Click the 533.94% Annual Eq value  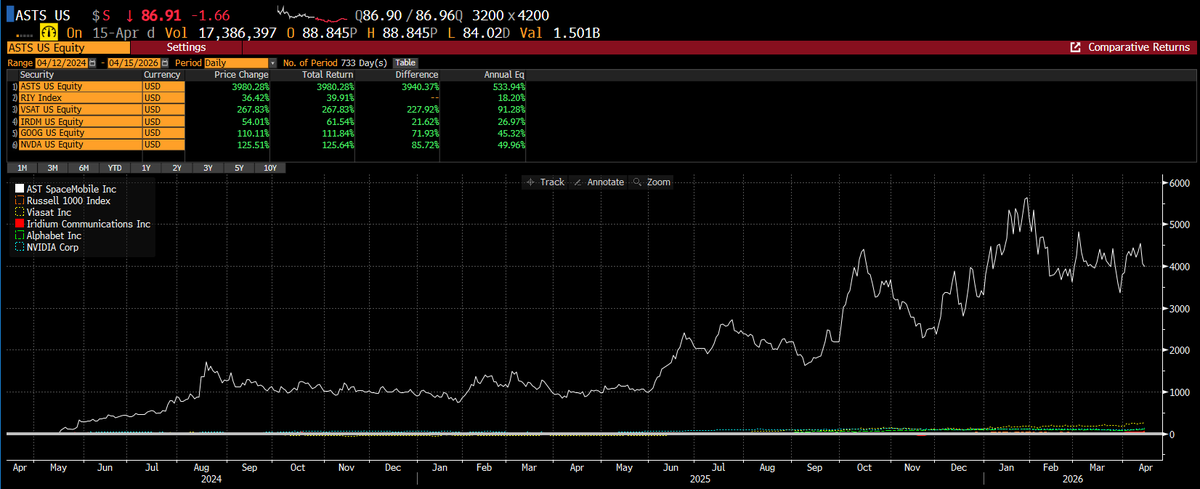pyautogui.click(x=507, y=87)
